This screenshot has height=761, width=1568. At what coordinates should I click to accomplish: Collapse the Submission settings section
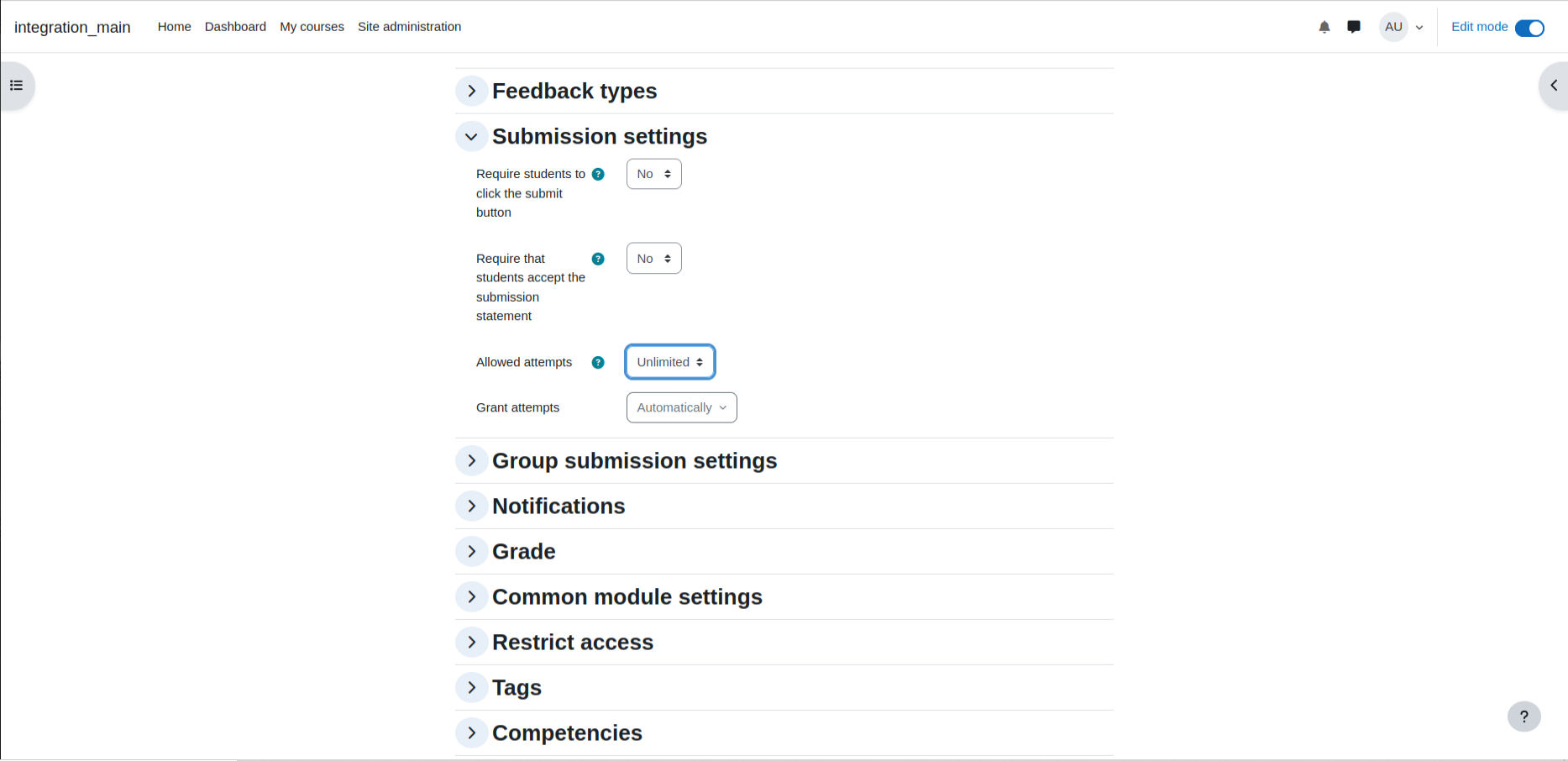(x=471, y=136)
